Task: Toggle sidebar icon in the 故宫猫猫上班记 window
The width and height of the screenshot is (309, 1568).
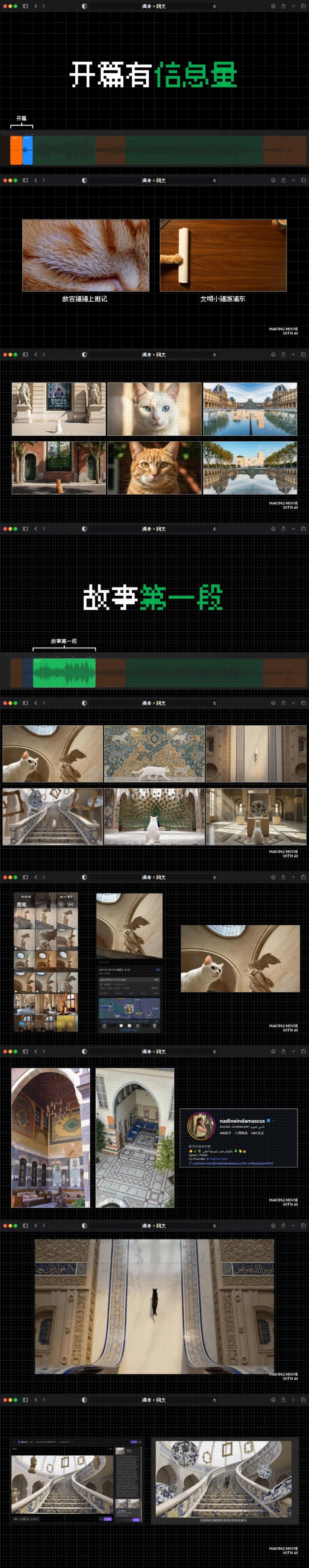Action: (x=26, y=180)
